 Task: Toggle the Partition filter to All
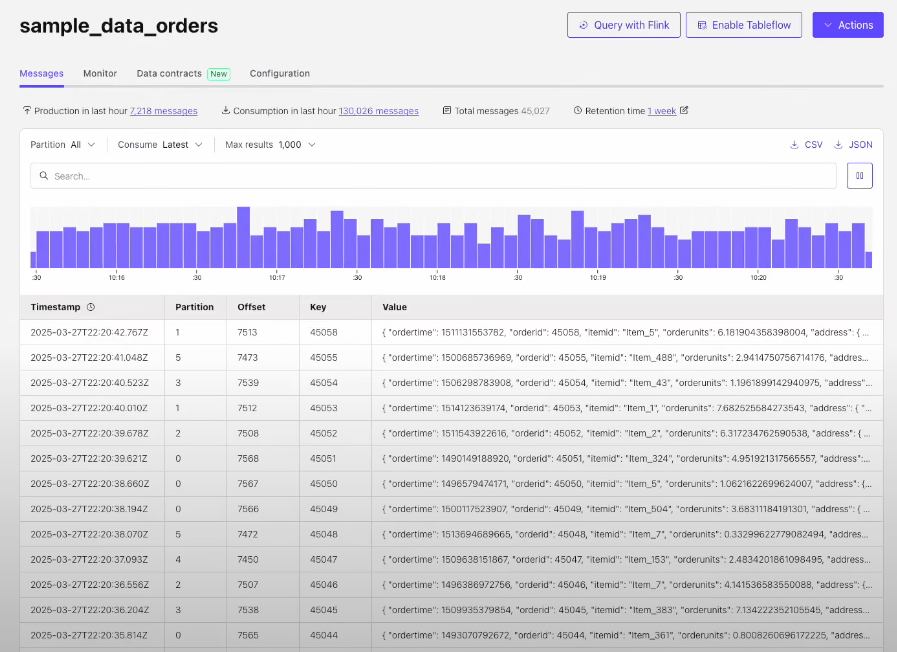pos(63,144)
